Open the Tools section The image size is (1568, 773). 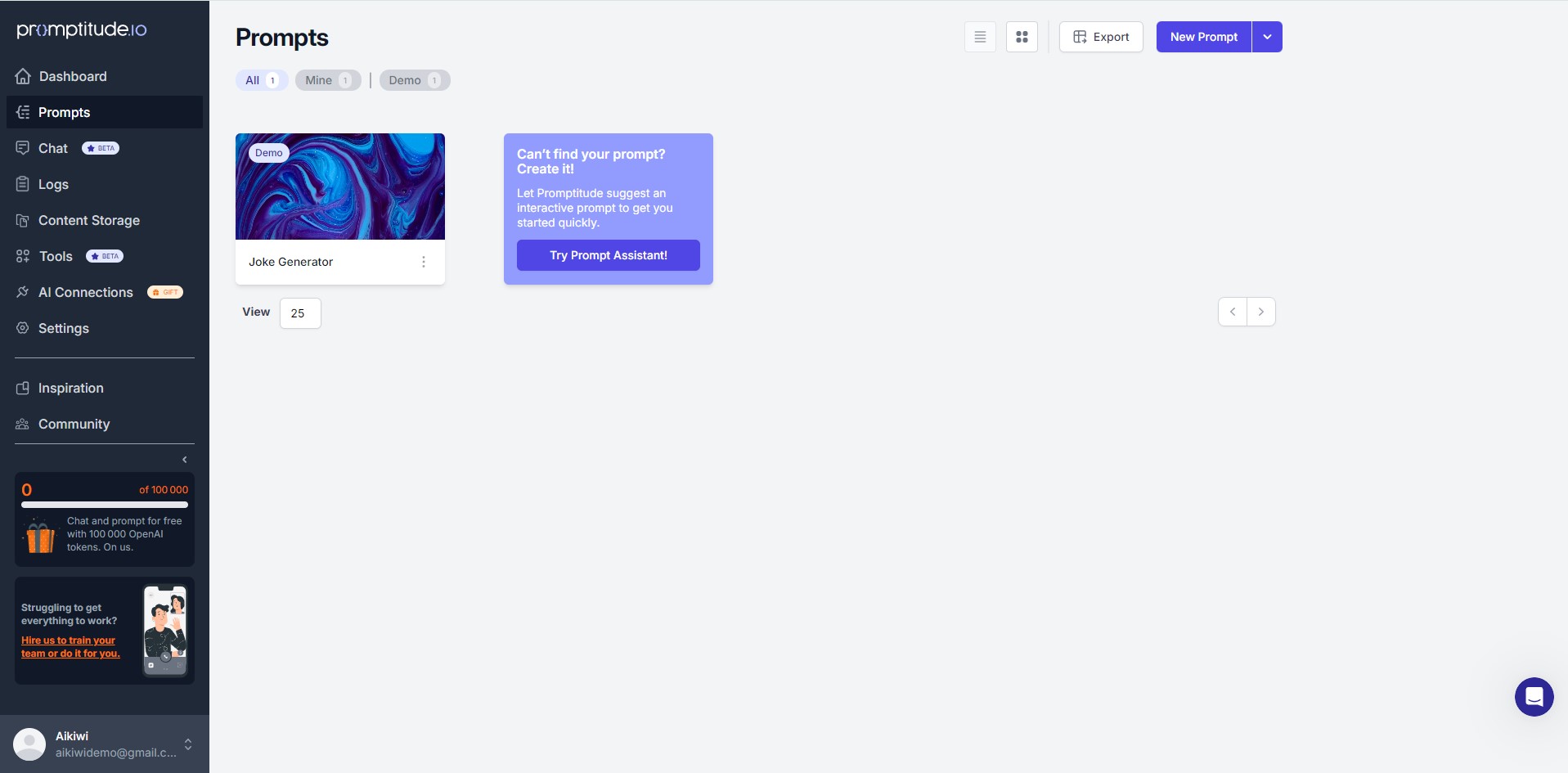point(105,256)
